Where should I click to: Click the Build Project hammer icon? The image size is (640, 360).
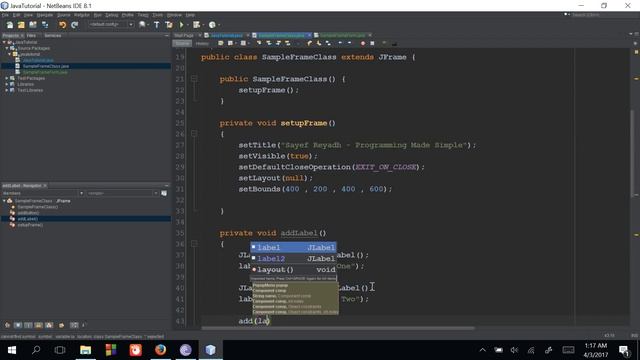click(157, 25)
